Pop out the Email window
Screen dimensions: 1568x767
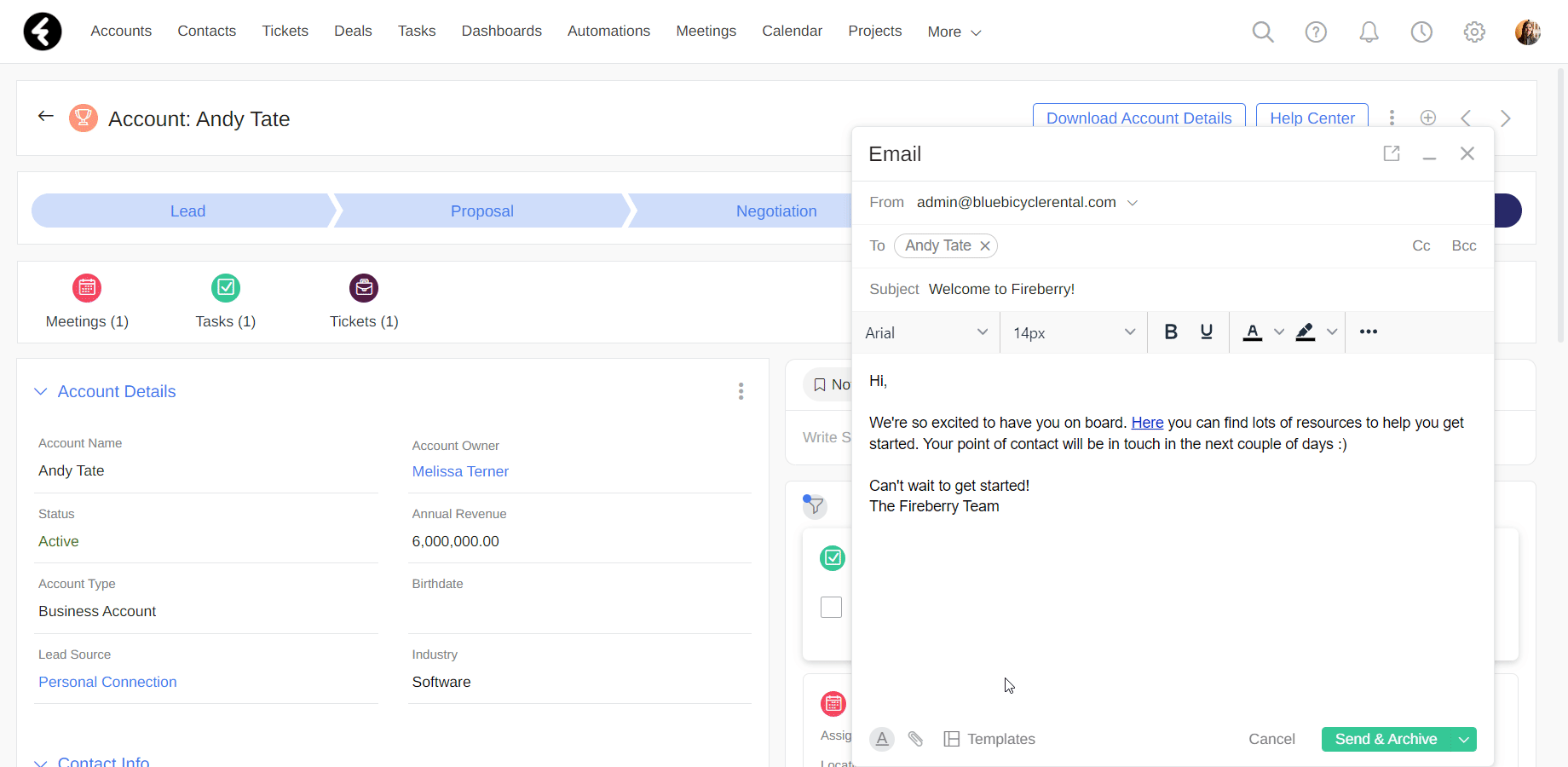[x=1392, y=153]
